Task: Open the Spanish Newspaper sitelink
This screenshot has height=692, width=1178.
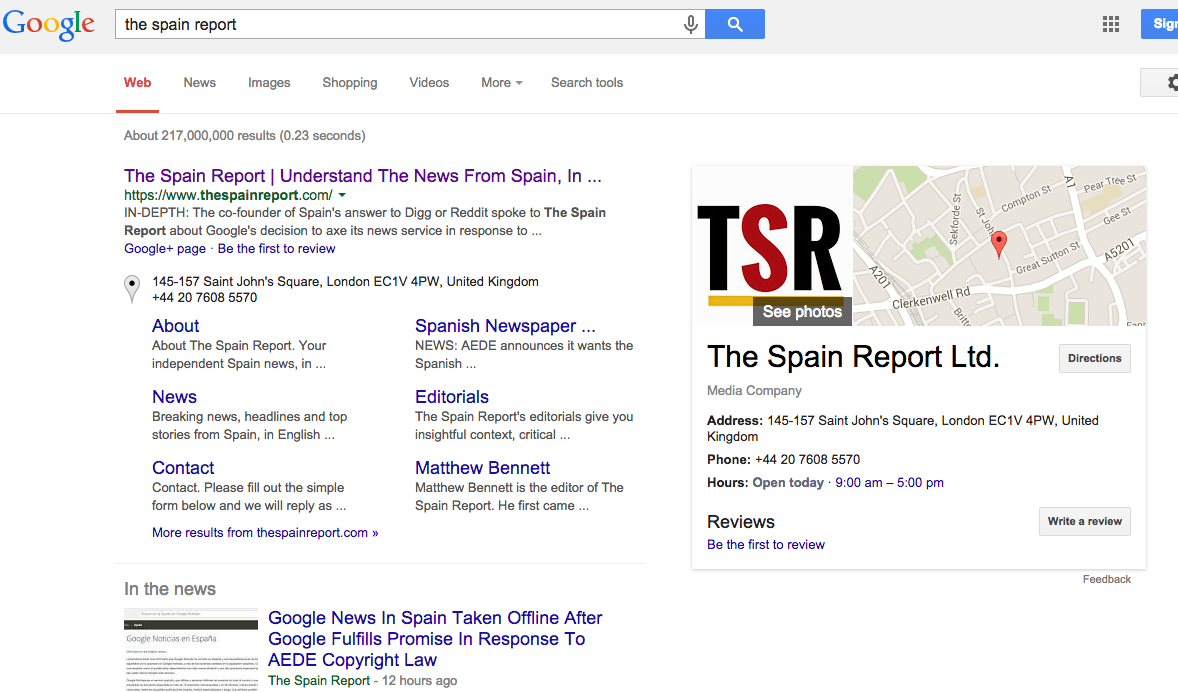Action: point(505,326)
